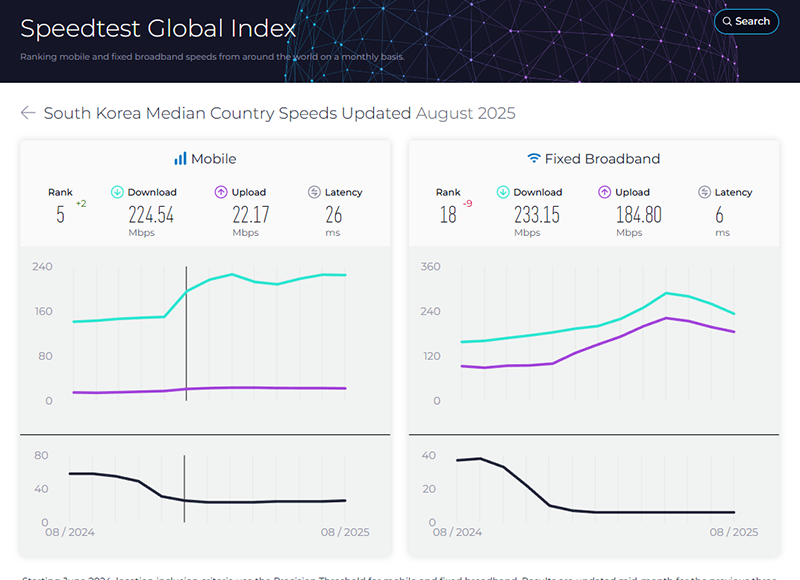Click the Fixed Broadband Upload icon
The width and height of the screenshot is (800, 580).
[605, 192]
